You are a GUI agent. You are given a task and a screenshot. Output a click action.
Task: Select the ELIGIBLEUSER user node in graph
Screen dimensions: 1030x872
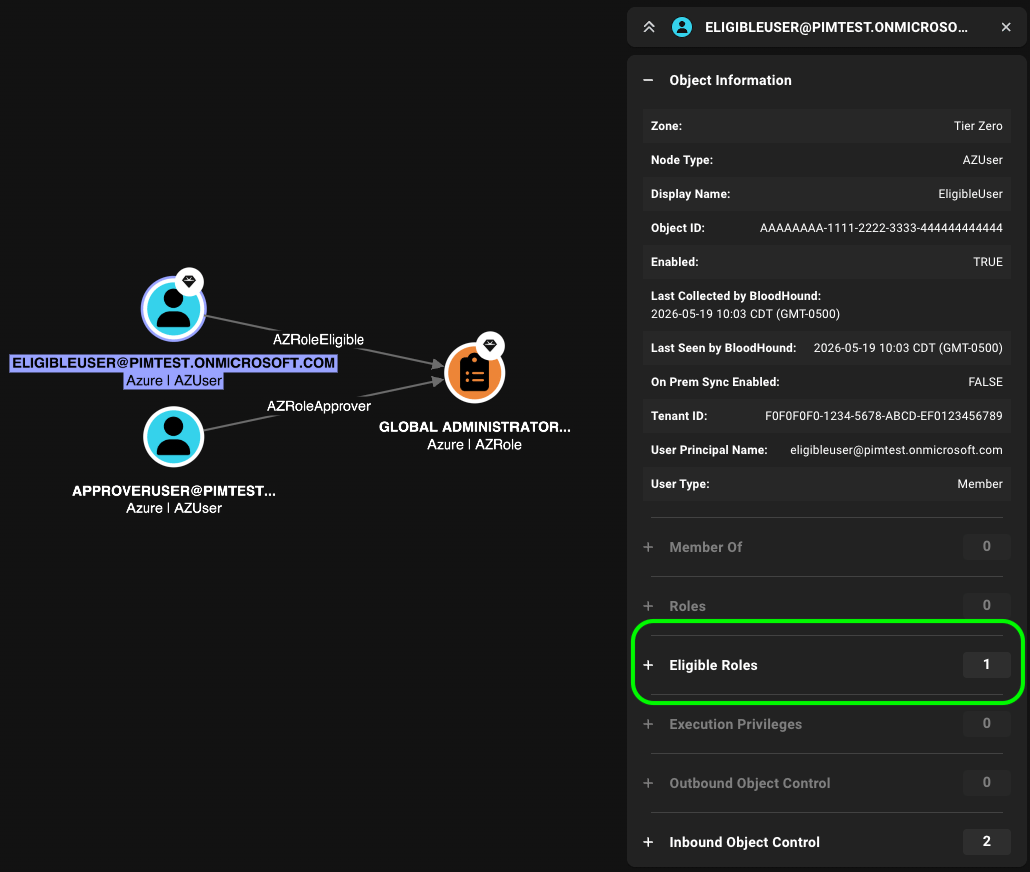click(173, 309)
